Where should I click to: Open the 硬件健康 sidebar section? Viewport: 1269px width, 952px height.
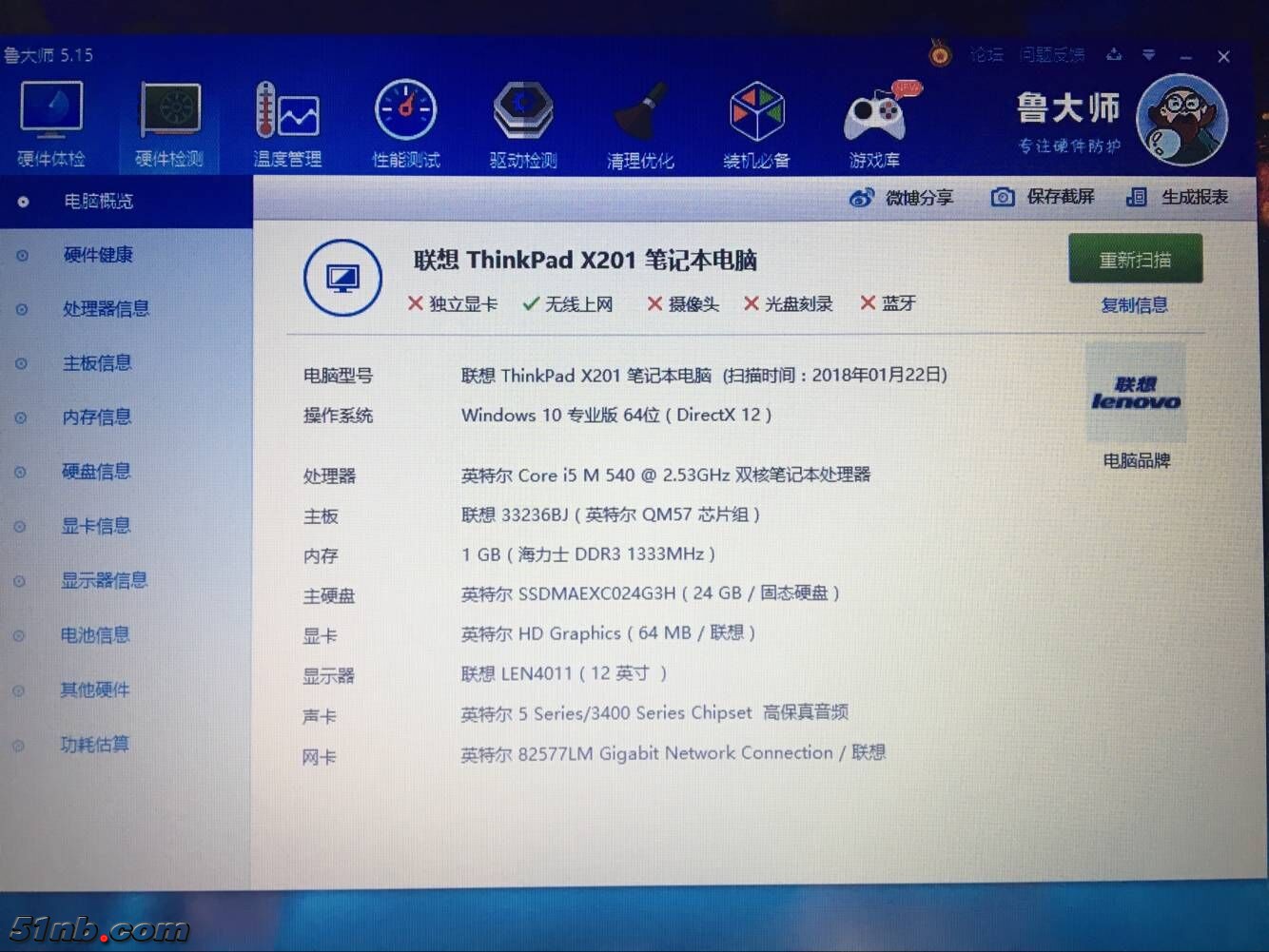98,255
